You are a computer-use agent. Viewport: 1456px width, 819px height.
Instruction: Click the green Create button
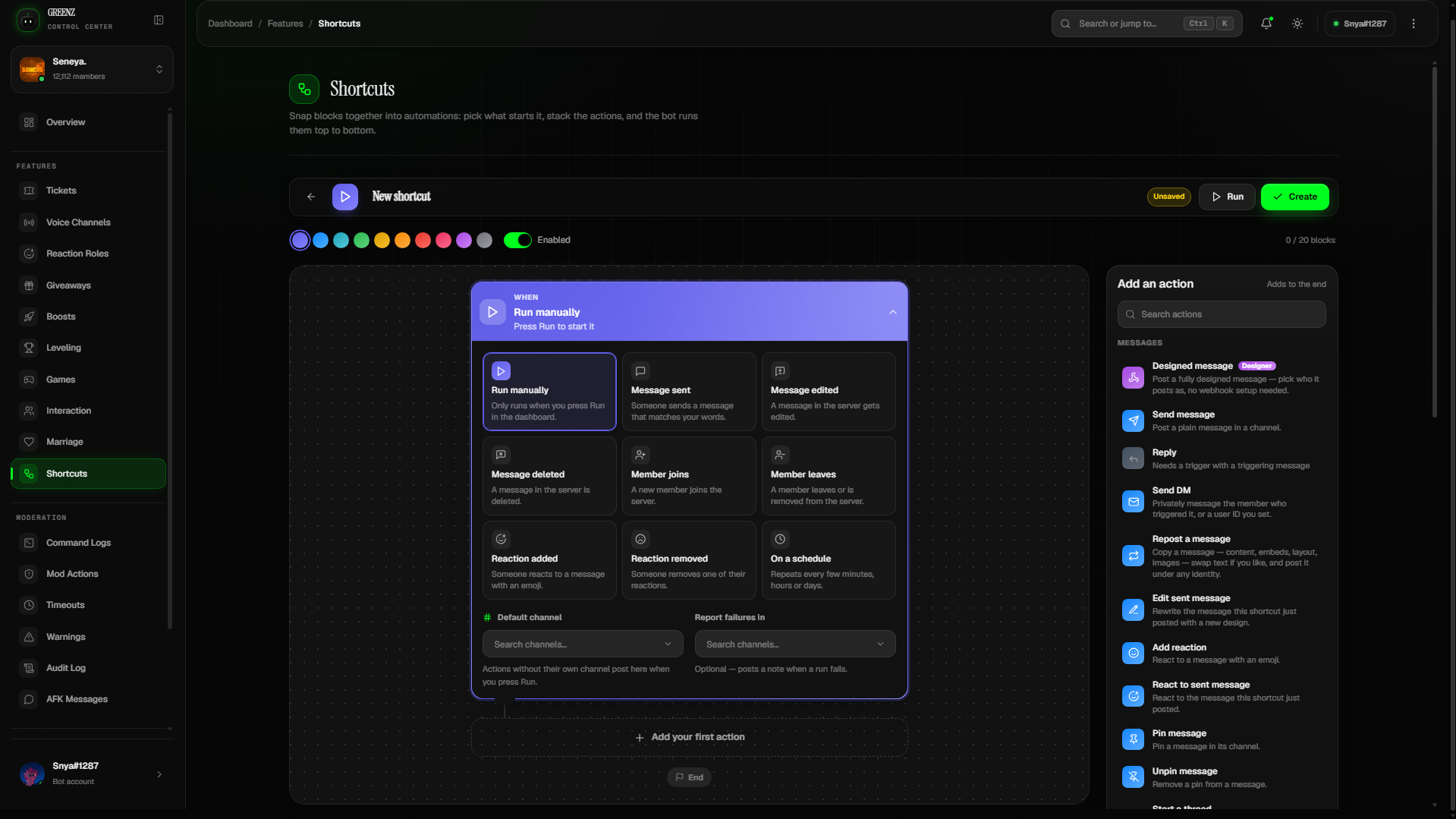pos(1295,197)
